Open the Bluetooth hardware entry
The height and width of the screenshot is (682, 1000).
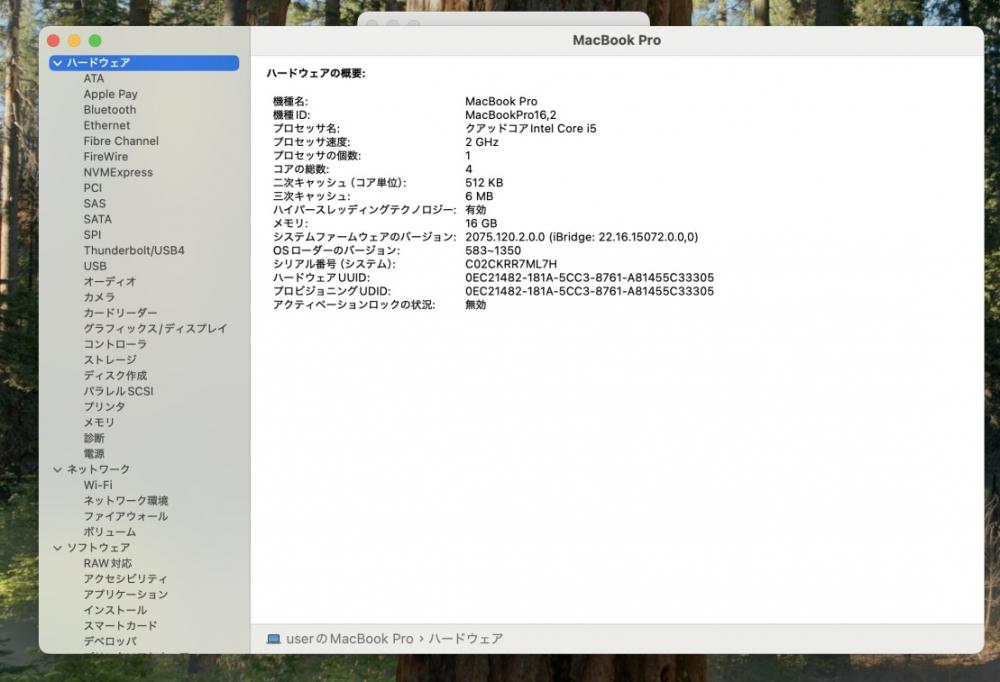(x=110, y=110)
